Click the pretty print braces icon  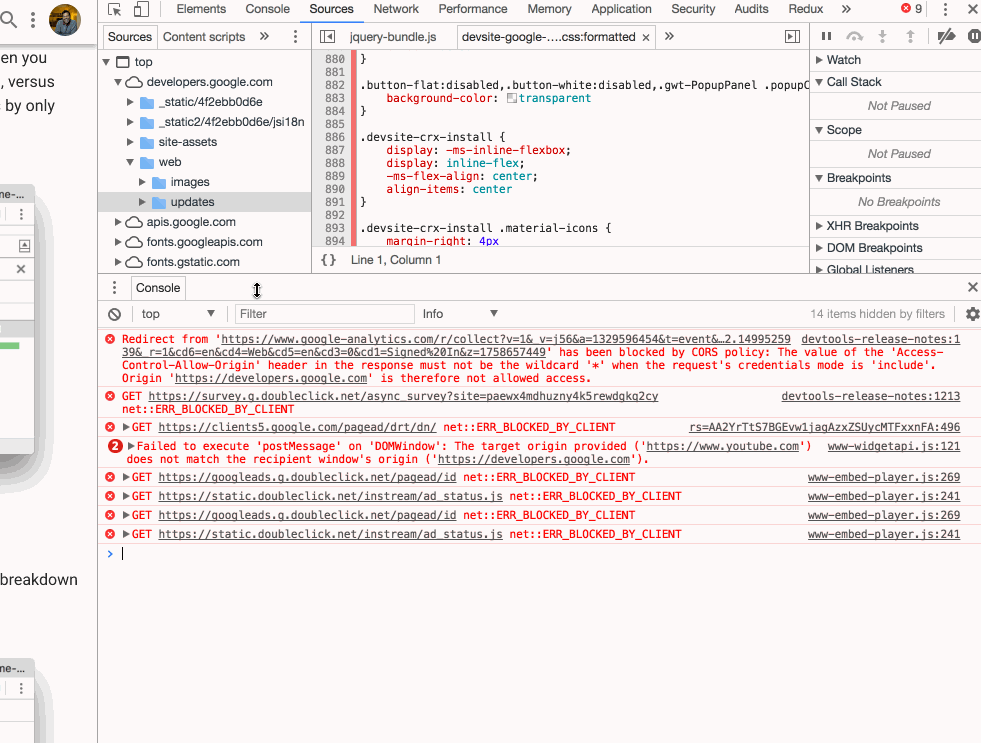326,258
